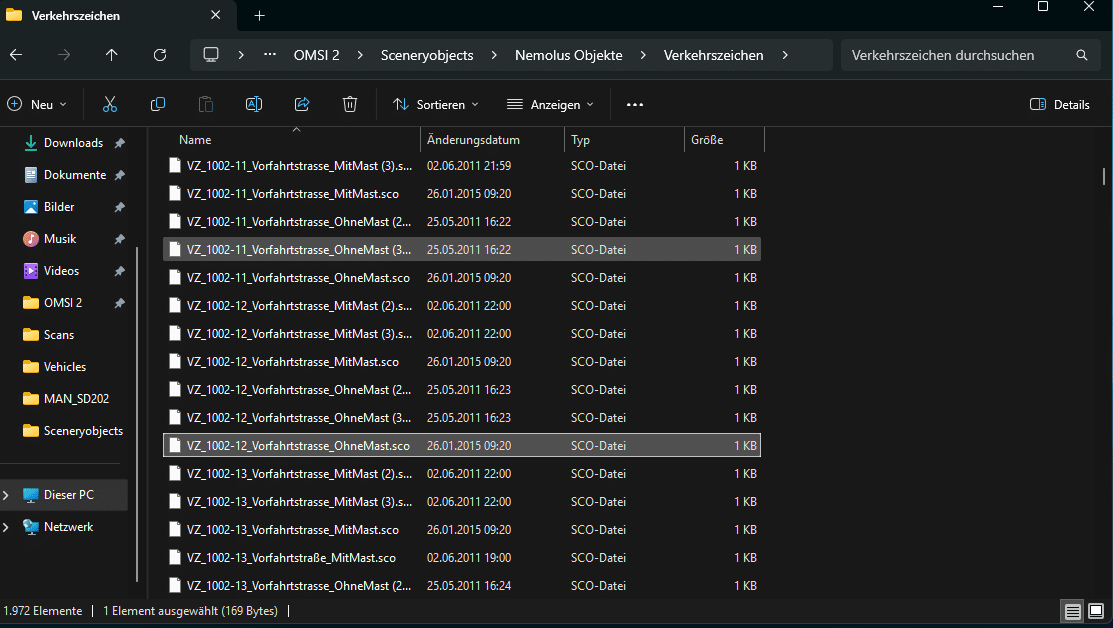Go up one folder with Up arrow
Screen dimensions: 1113x628
point(111,55)
